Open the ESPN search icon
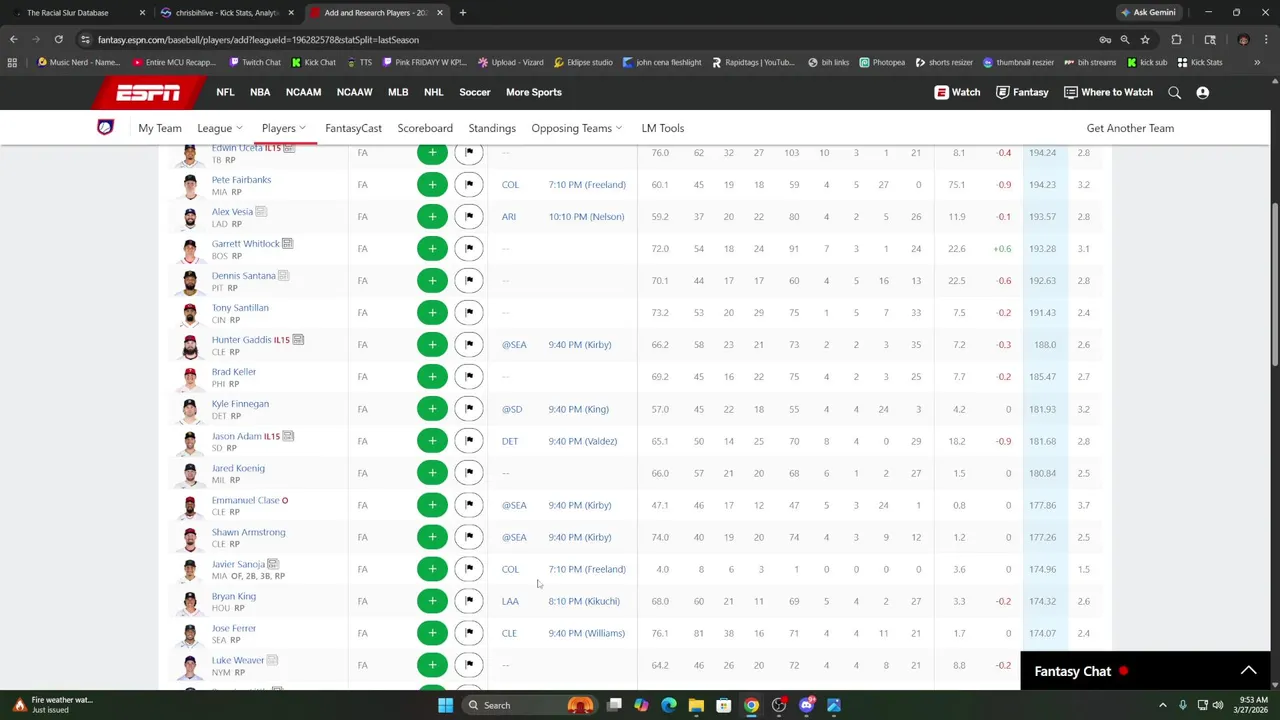1280x720 pixels. (1174, 92)
